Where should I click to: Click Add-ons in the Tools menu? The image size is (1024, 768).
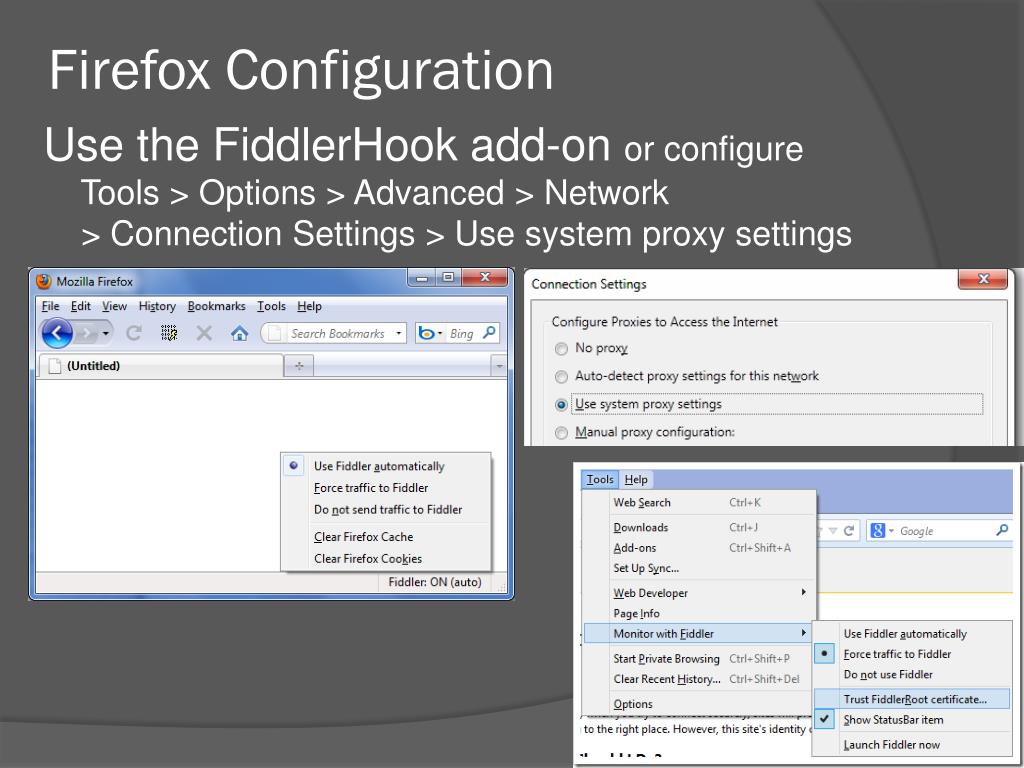[699, 548]
